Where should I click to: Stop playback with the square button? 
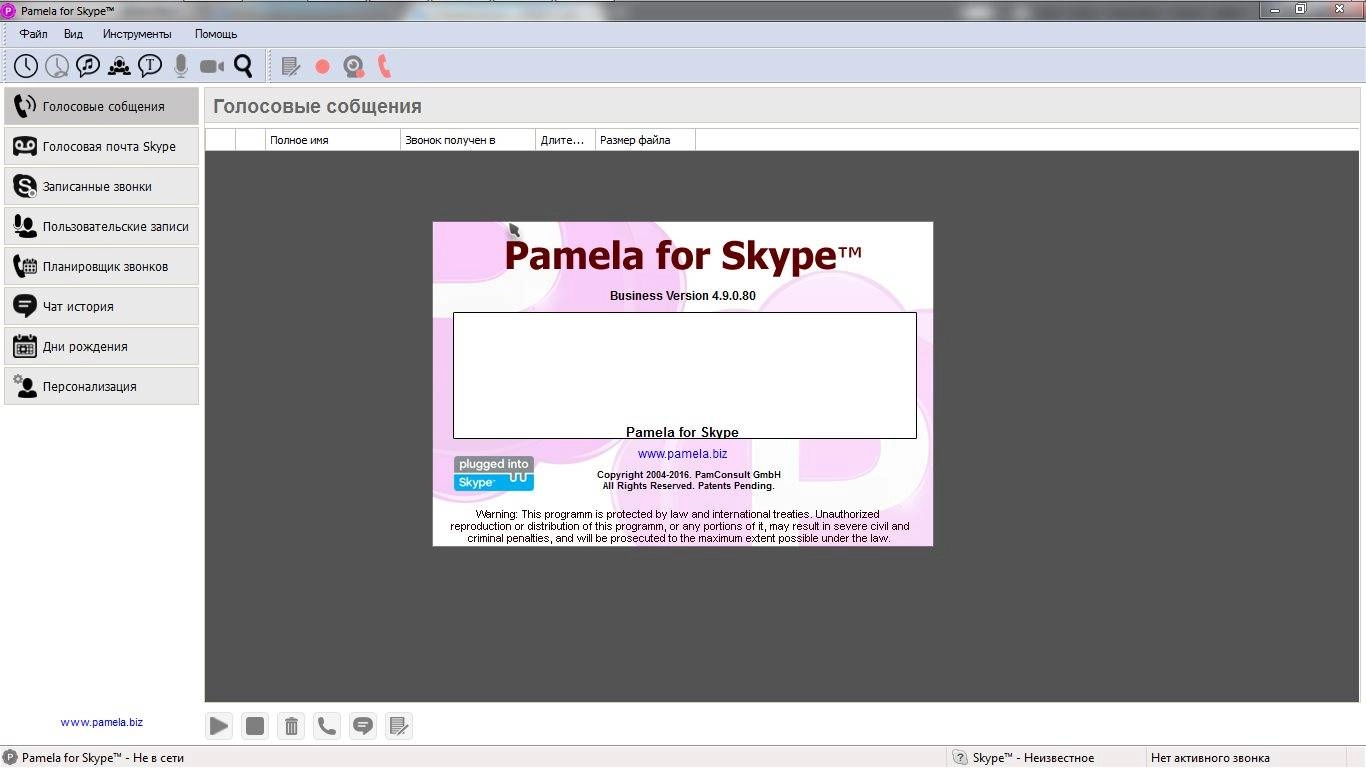coord(255,726)
